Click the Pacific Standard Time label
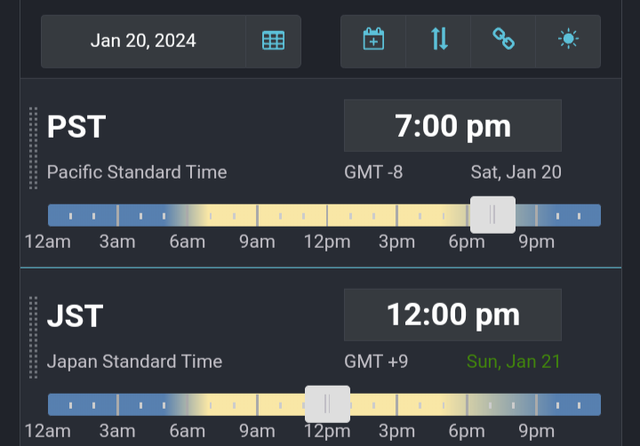The image size is (640, 446). click(x=137, y=172)
